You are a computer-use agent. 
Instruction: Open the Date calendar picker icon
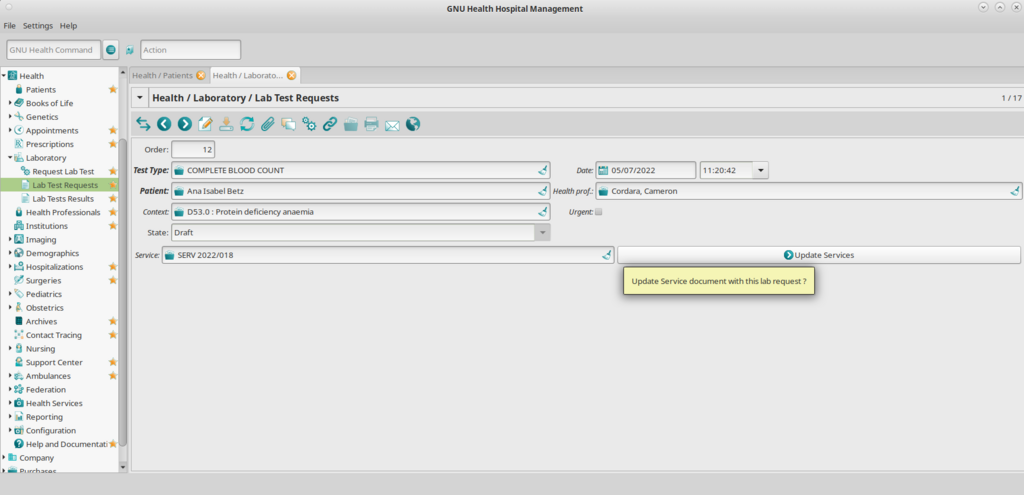[x=603, y=170]
